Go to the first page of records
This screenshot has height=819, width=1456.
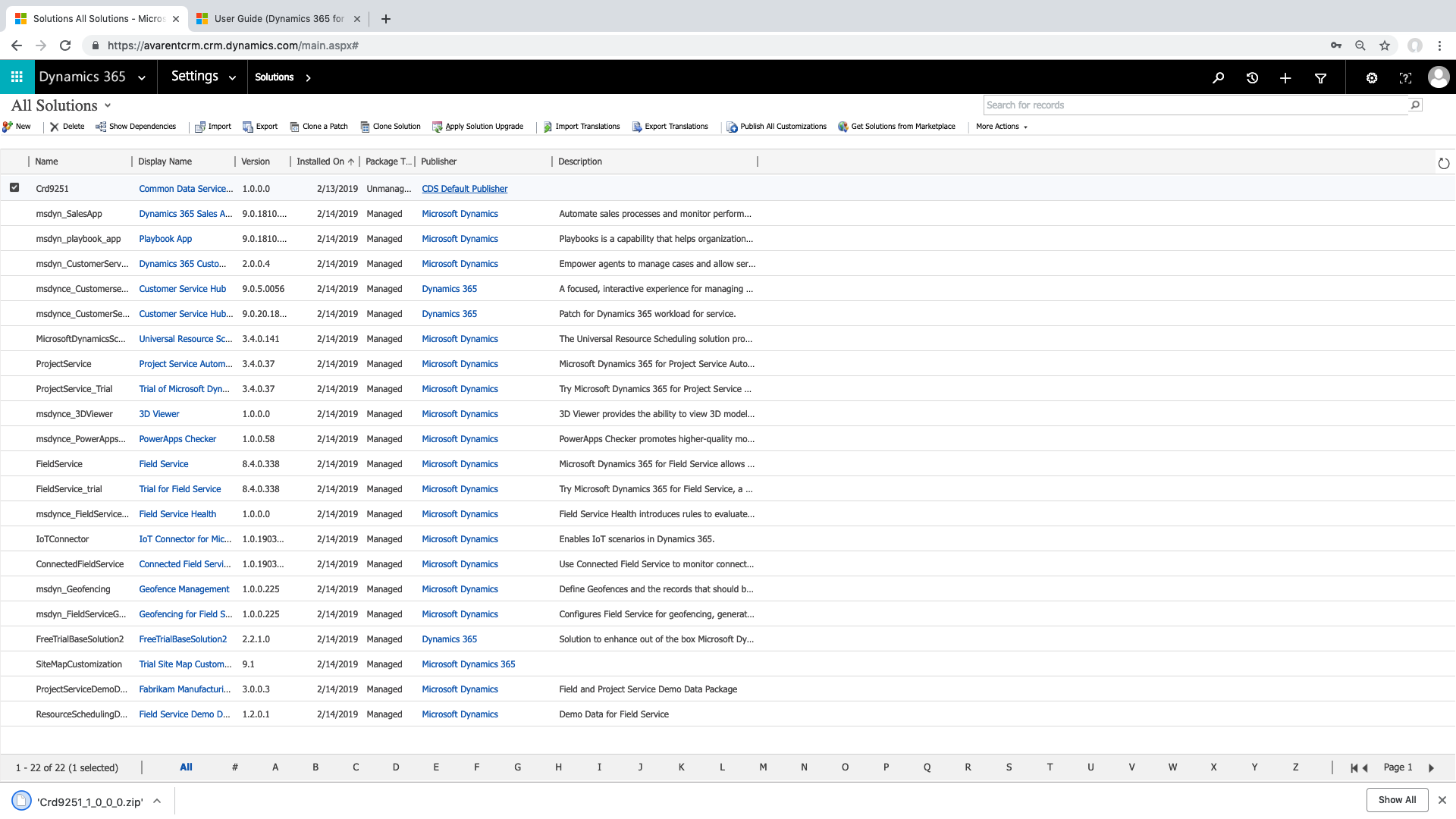click(1354, 767)
